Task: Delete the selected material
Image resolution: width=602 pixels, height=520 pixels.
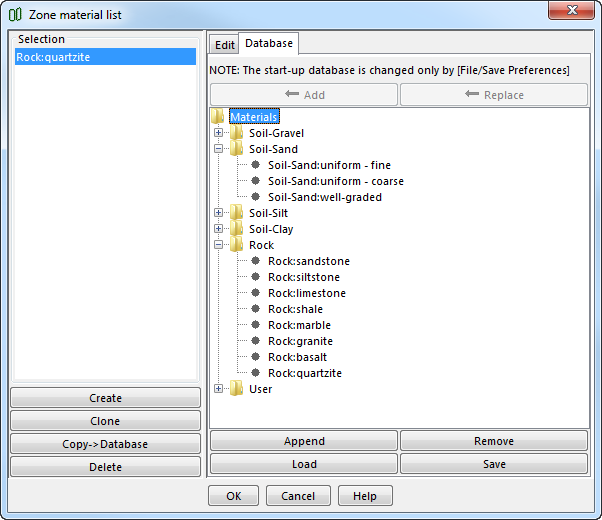Action: click(105, 467)
